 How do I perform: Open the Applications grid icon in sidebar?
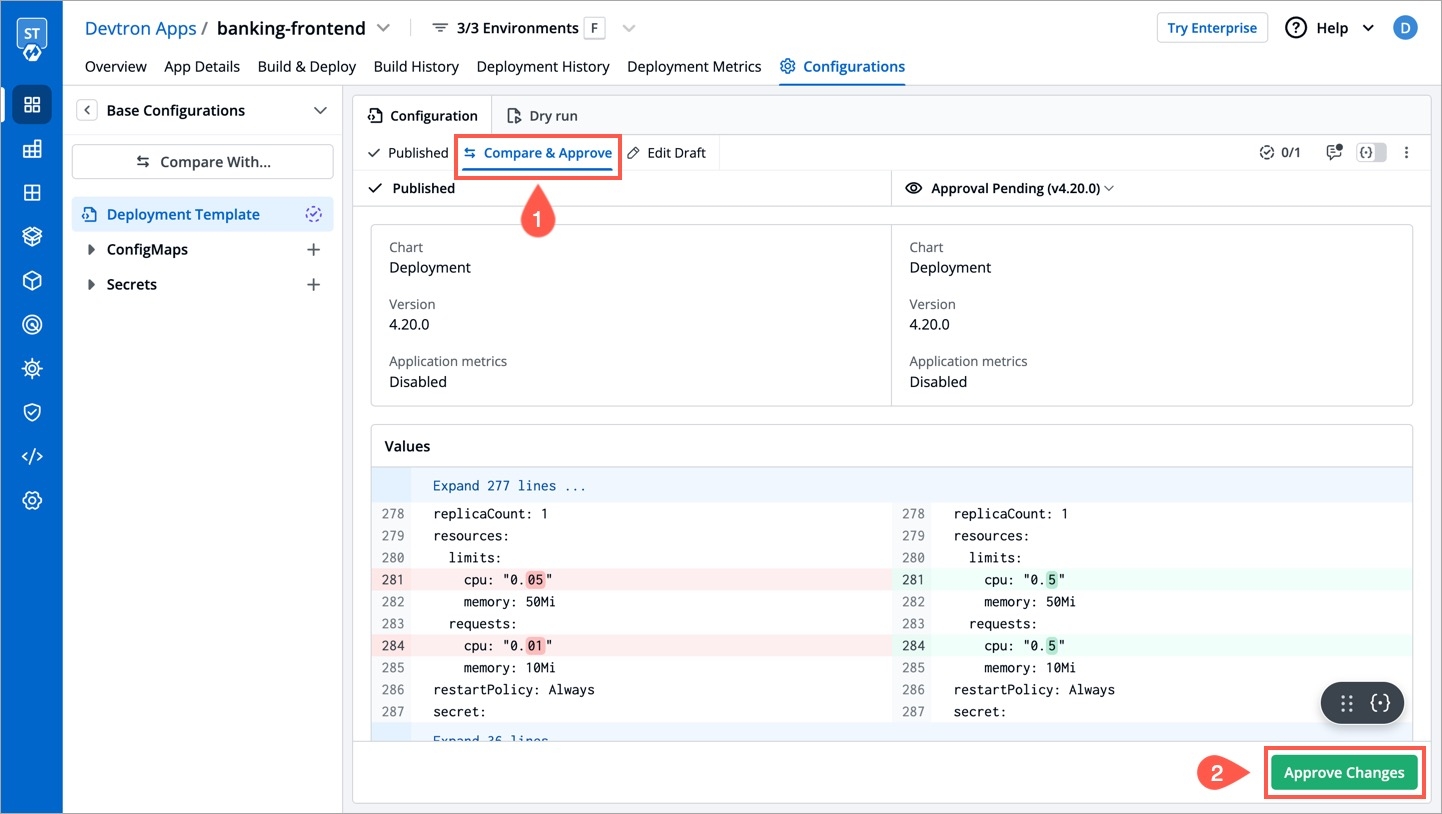[x=32, y=105]
